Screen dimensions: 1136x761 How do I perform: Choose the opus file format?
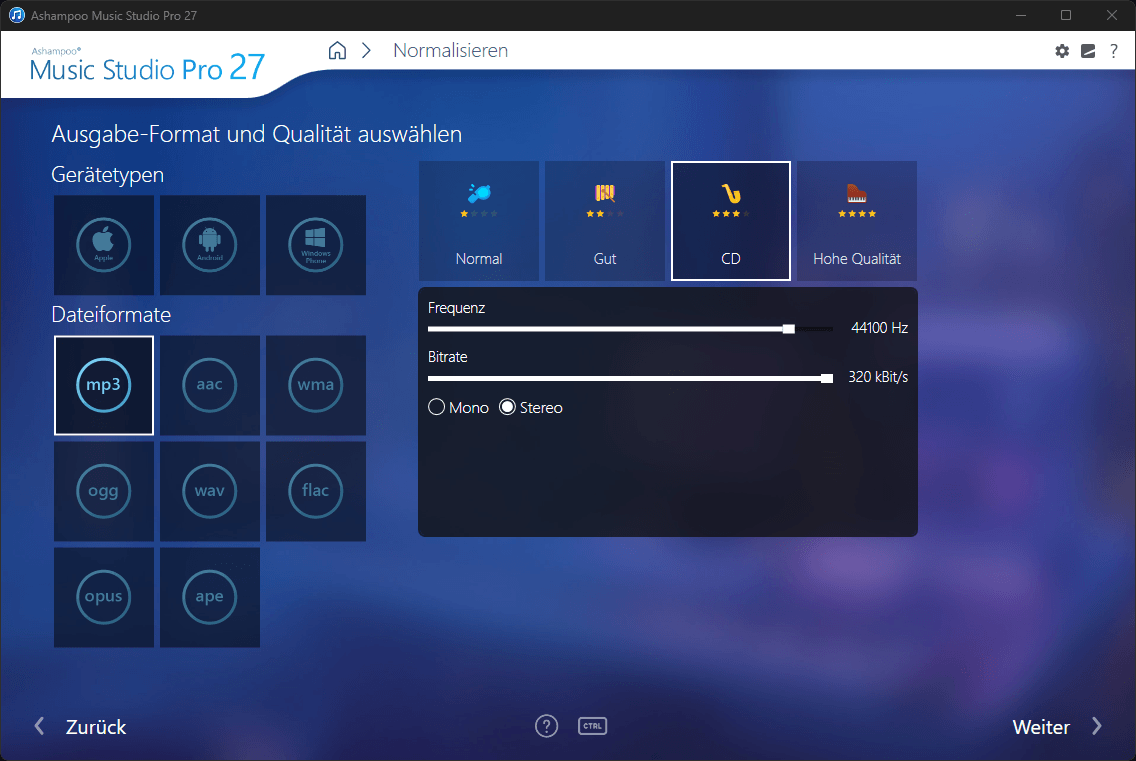tap(104, 596)
